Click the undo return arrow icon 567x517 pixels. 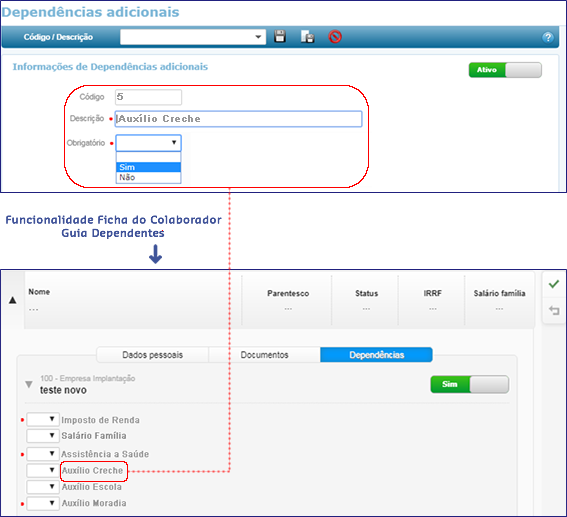pos(554,310)
